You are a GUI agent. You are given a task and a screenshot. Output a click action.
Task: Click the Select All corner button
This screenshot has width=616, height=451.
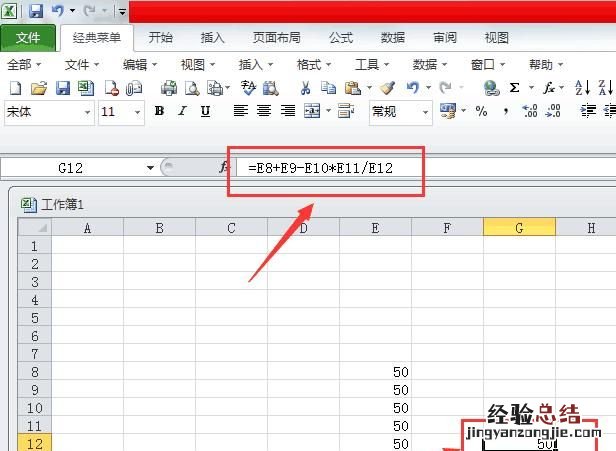coord(35,228)
